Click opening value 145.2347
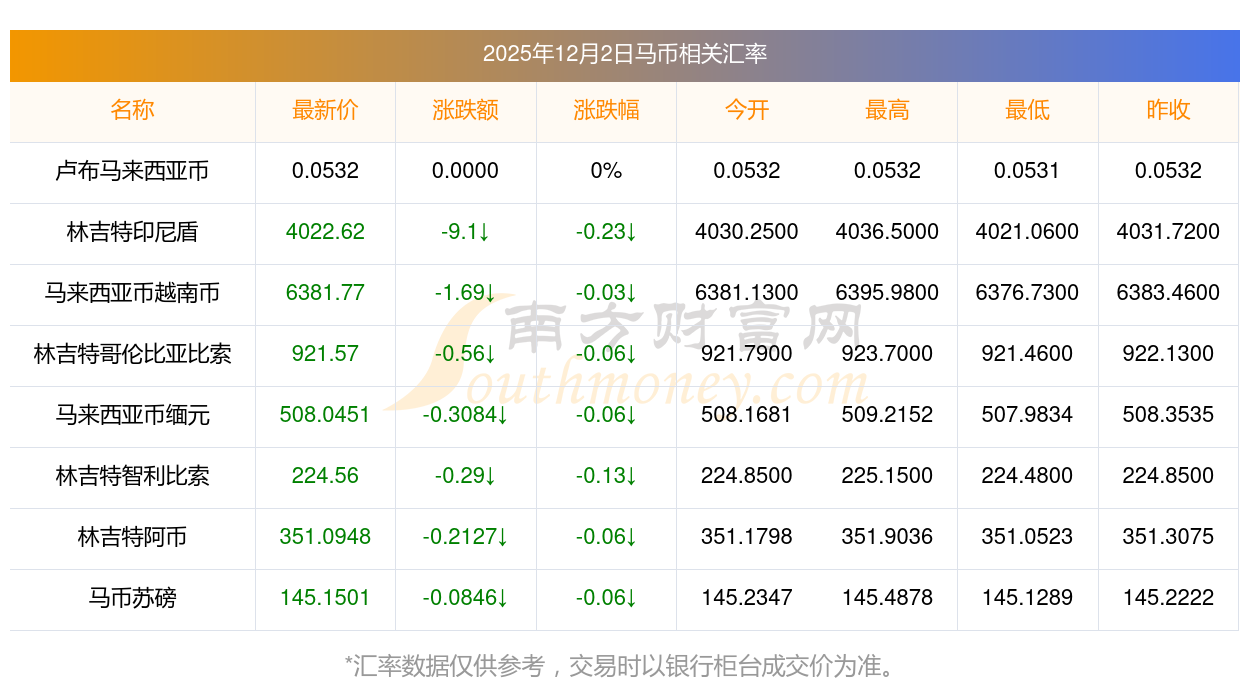Screen dimensions: 1250x697 pyautogui.click(x=747, y=598)
